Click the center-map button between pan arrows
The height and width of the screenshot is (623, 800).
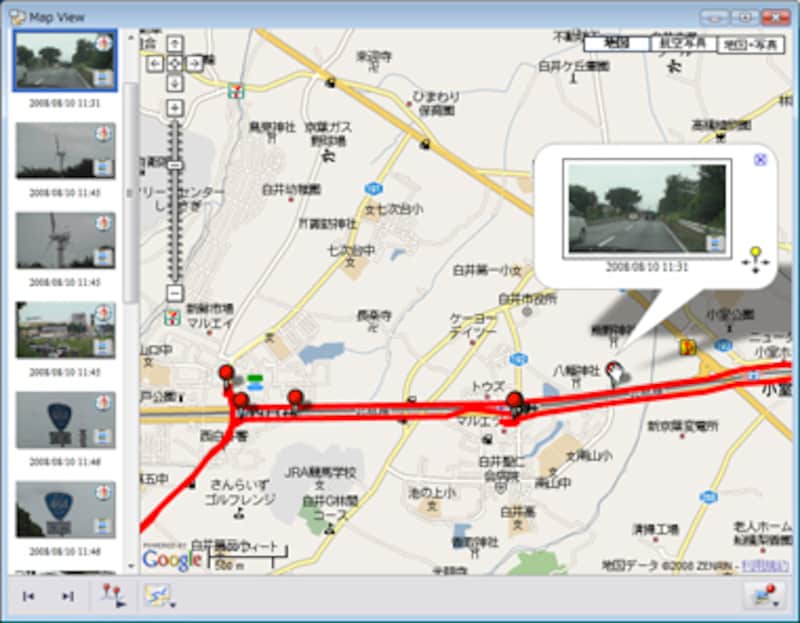click(175, 63)
